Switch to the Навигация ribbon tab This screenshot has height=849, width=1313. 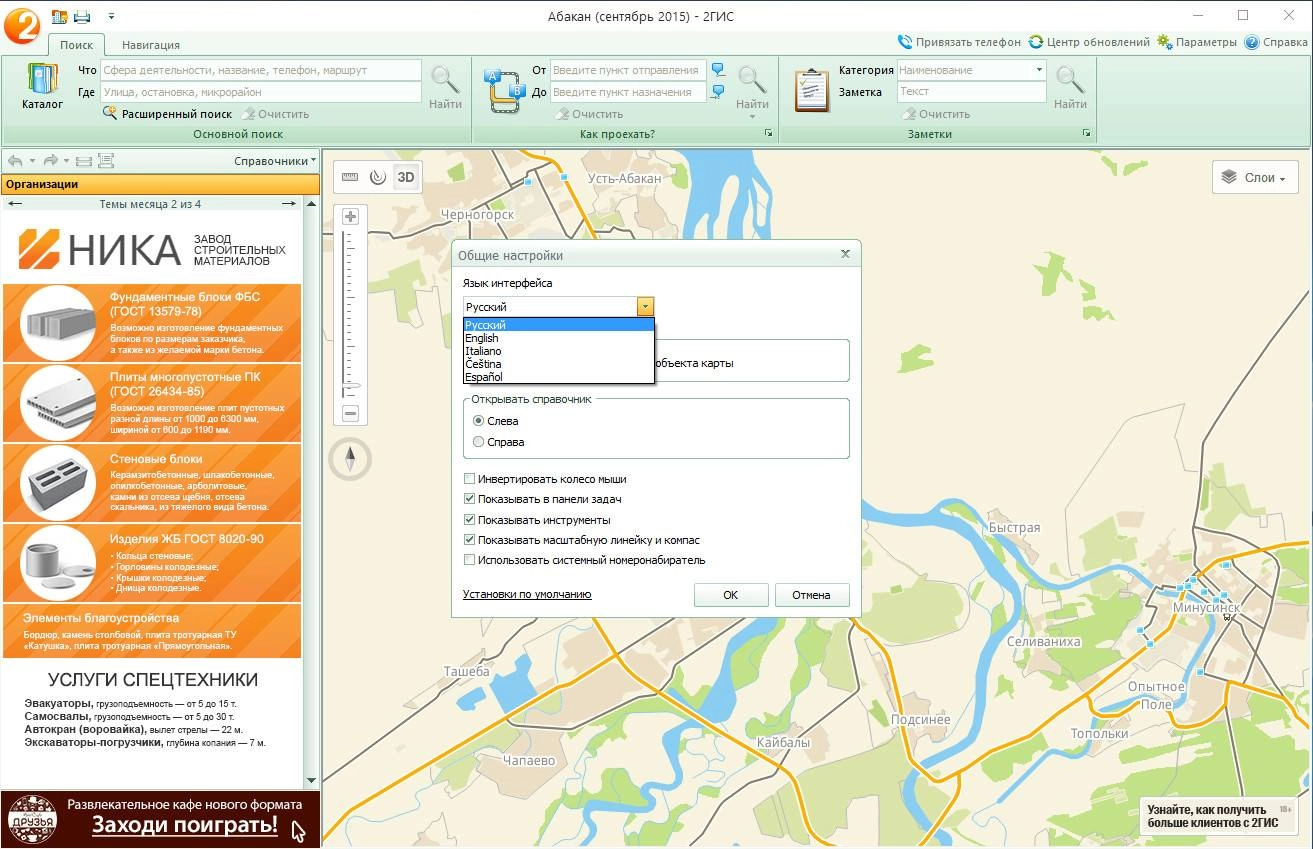tap(151, 45)
